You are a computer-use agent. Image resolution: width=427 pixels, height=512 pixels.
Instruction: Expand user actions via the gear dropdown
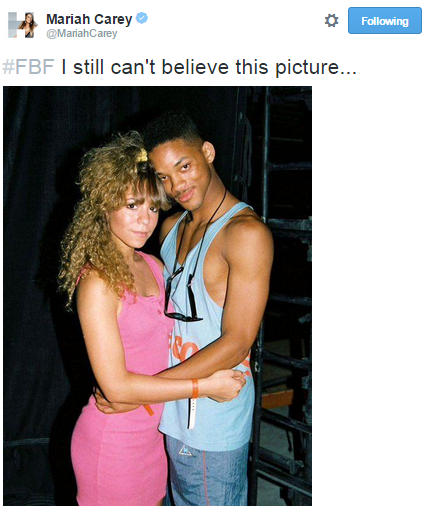[x=331, y=21]
